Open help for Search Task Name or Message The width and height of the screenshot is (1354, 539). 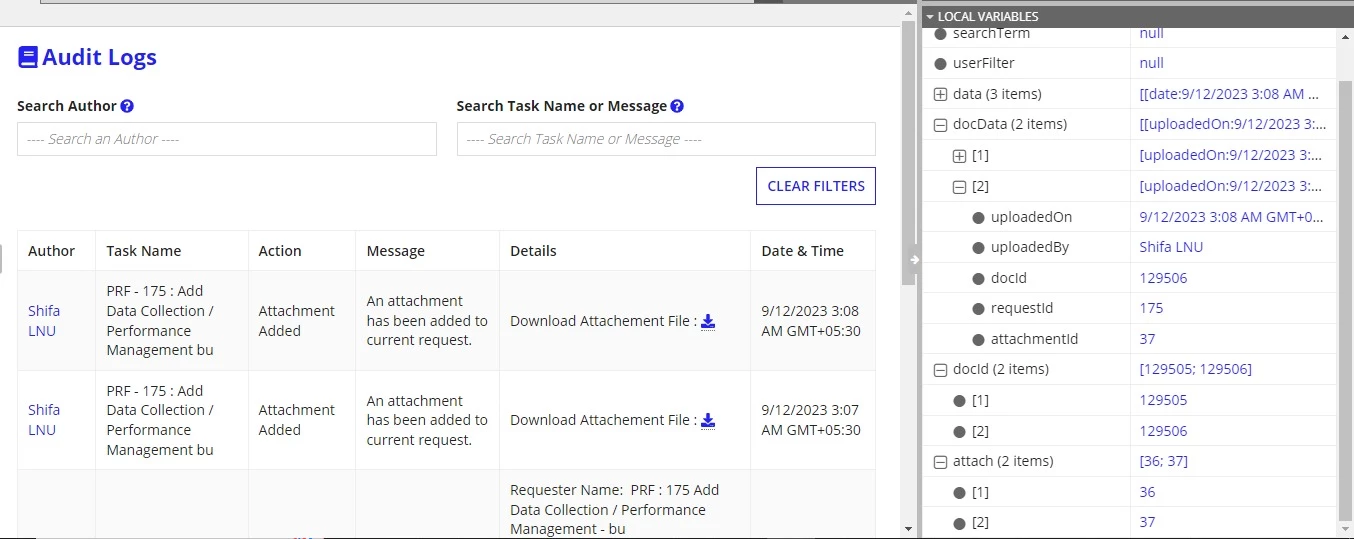click(x=677, y=106)
